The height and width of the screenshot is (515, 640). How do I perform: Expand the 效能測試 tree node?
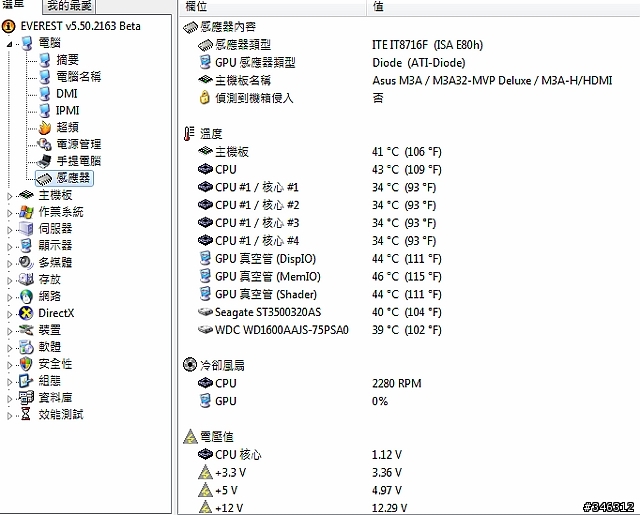[x=10, y=416]
